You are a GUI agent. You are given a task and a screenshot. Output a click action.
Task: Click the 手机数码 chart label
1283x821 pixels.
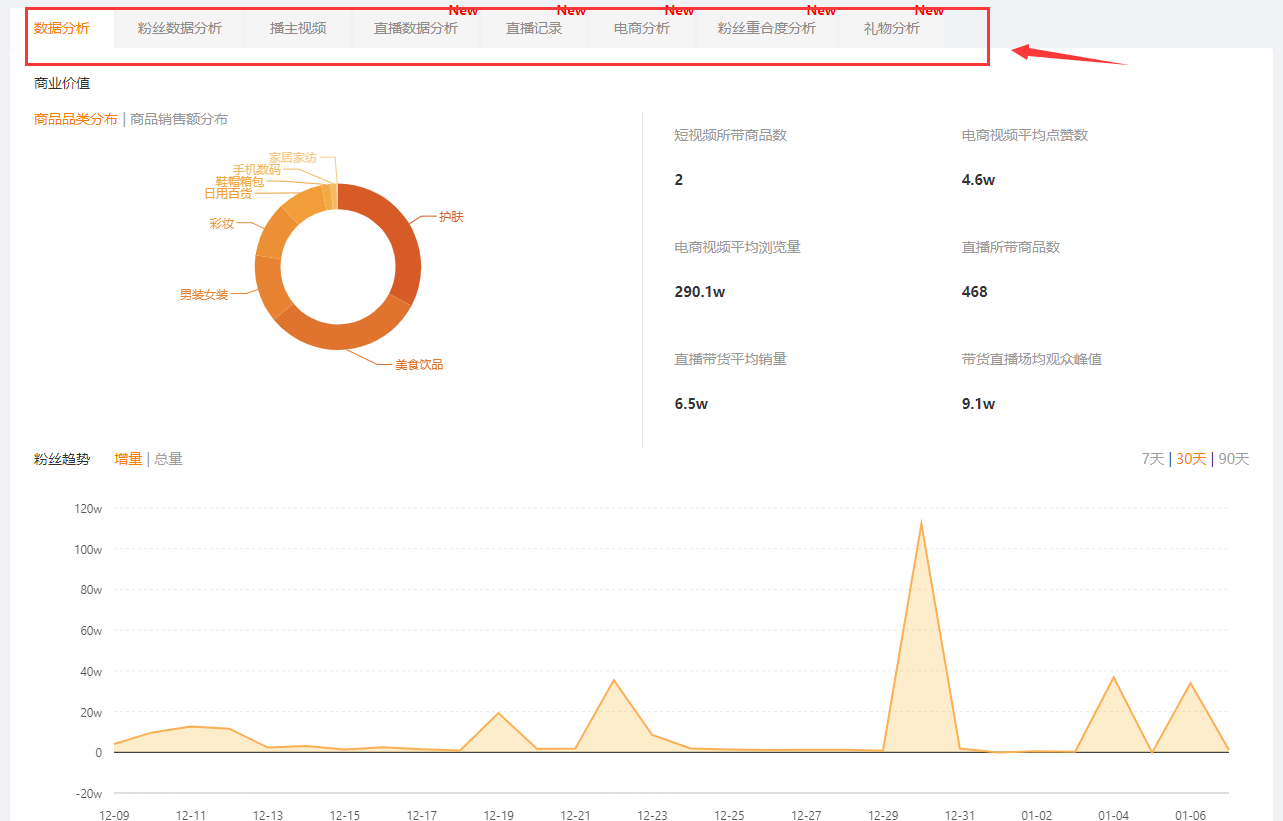257,170
